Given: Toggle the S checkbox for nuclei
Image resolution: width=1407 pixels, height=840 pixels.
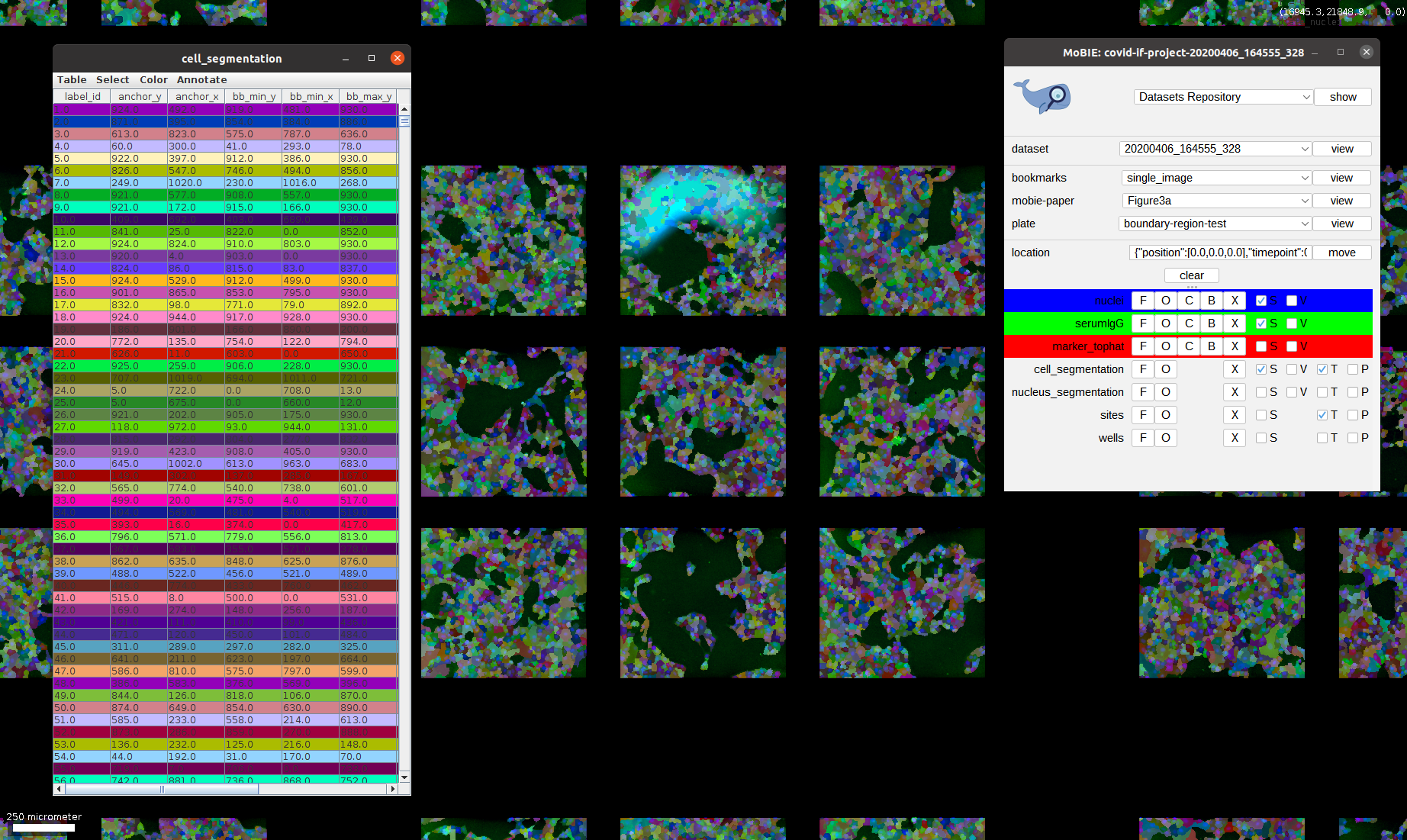Looking at the screenshot, I should pos(1261,301).
